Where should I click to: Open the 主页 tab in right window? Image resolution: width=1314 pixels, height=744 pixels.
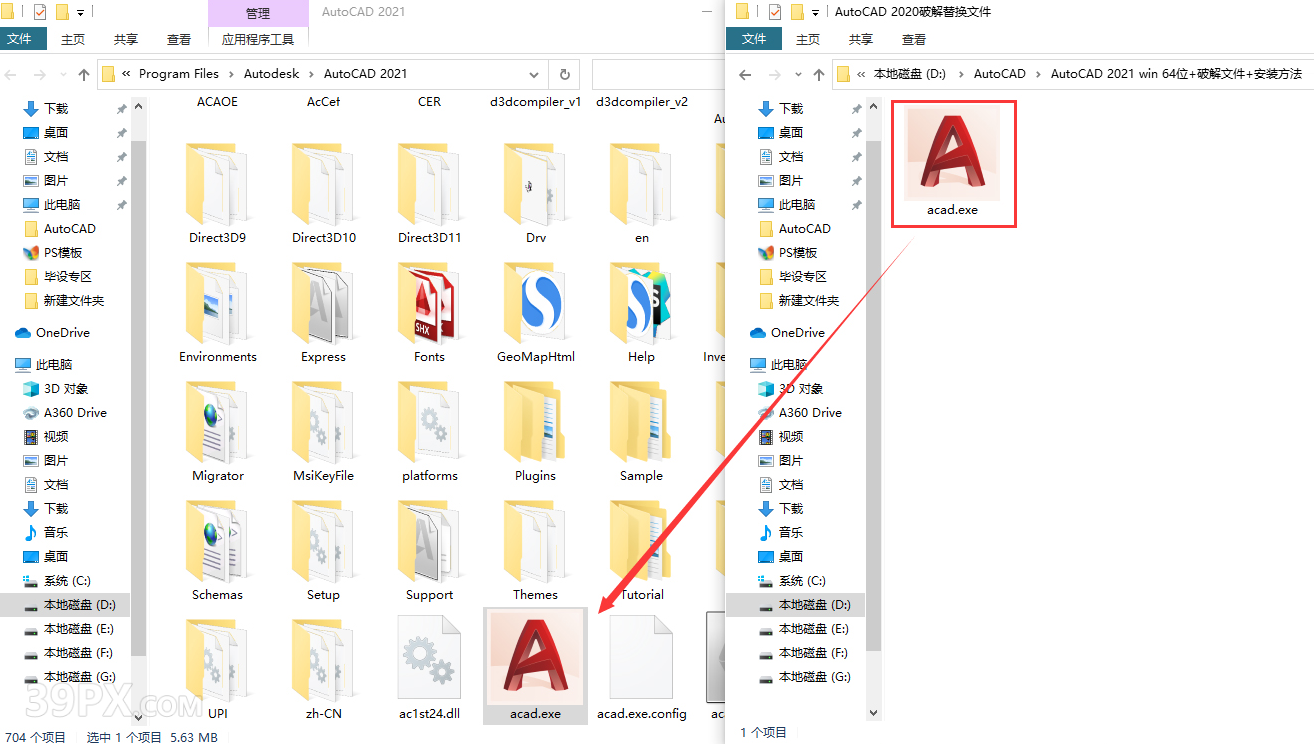(x=808, y=39)
